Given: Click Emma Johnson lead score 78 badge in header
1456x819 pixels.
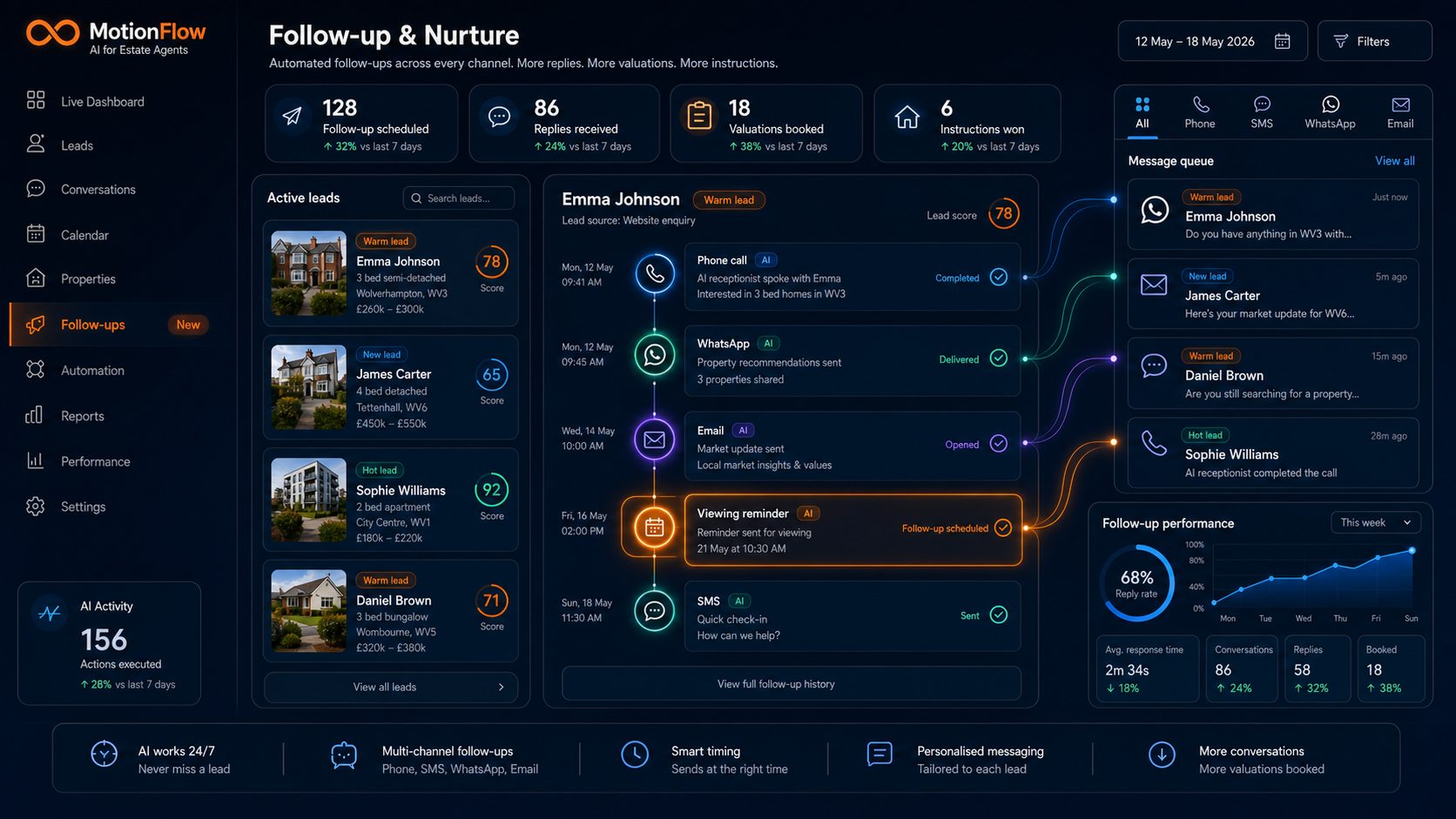Looking at the screenshot, I should tap(1003, 213).
